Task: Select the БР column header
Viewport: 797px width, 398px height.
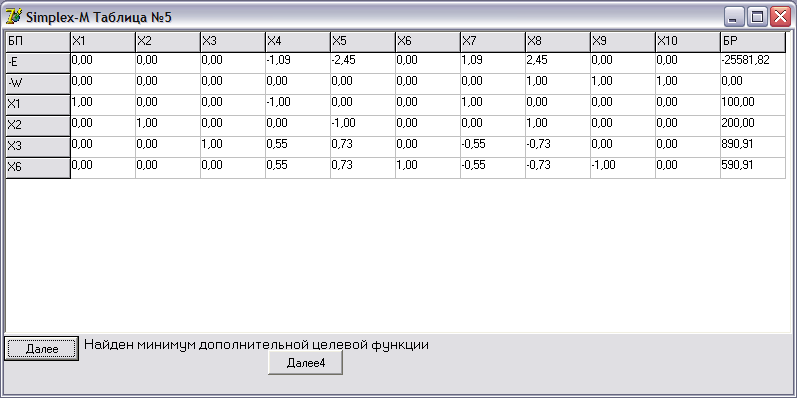Action: (753, 42)
